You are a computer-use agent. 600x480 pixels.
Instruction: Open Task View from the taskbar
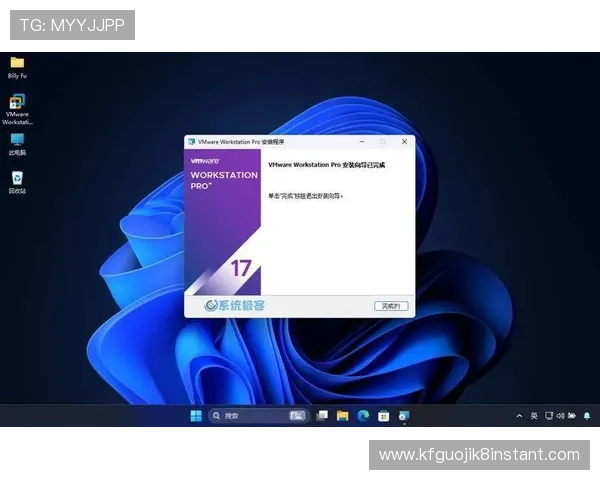pos(322,415)
